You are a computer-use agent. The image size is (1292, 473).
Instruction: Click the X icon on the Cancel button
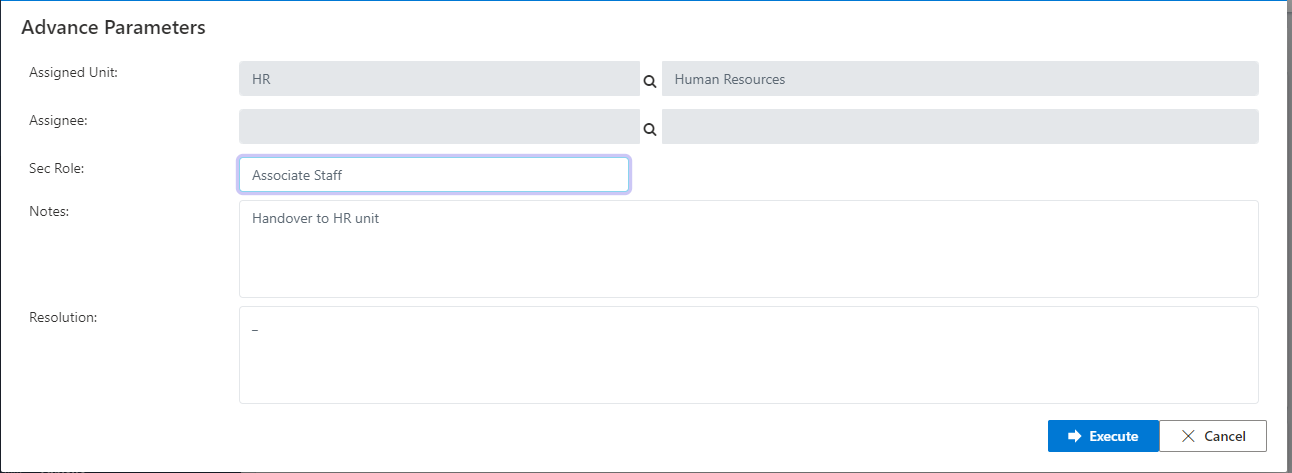[1188, 436]
